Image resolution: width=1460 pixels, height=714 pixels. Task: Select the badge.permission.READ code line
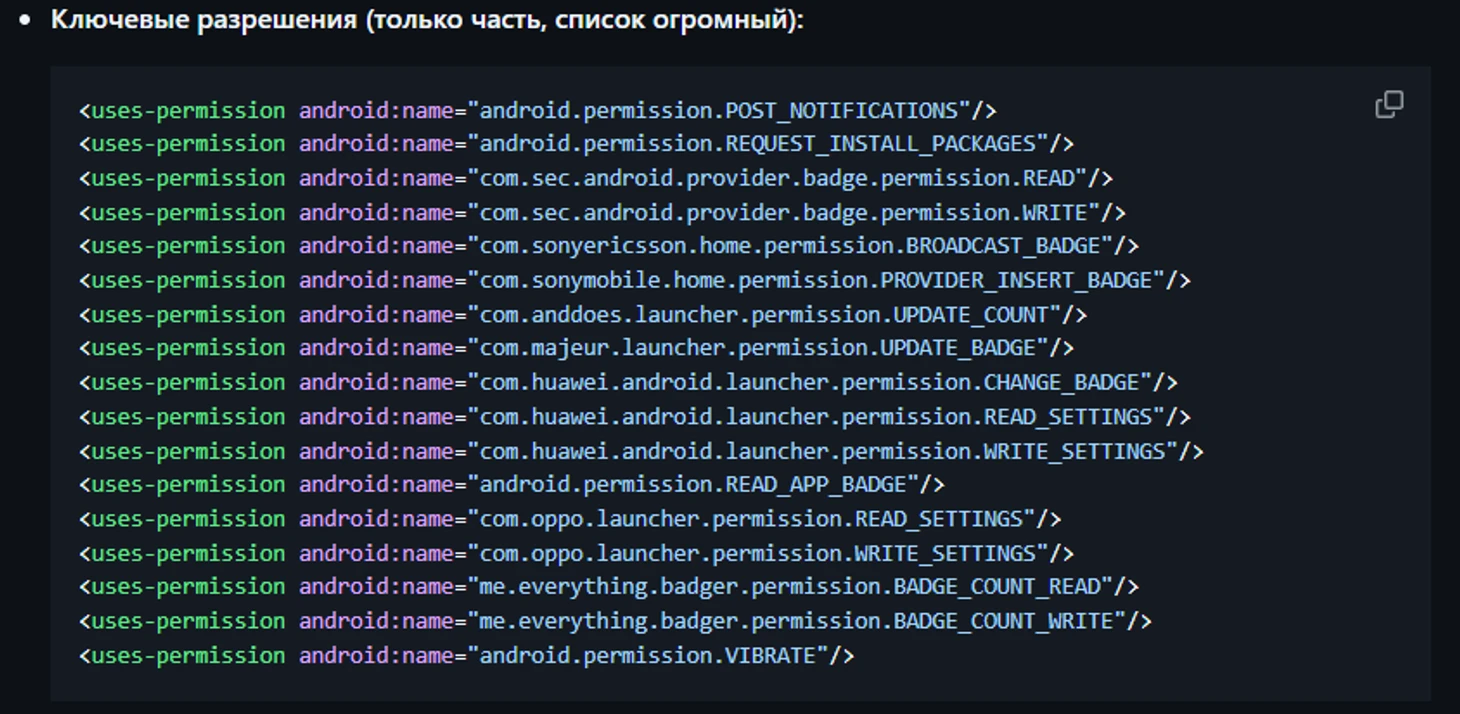click(595, 178)
